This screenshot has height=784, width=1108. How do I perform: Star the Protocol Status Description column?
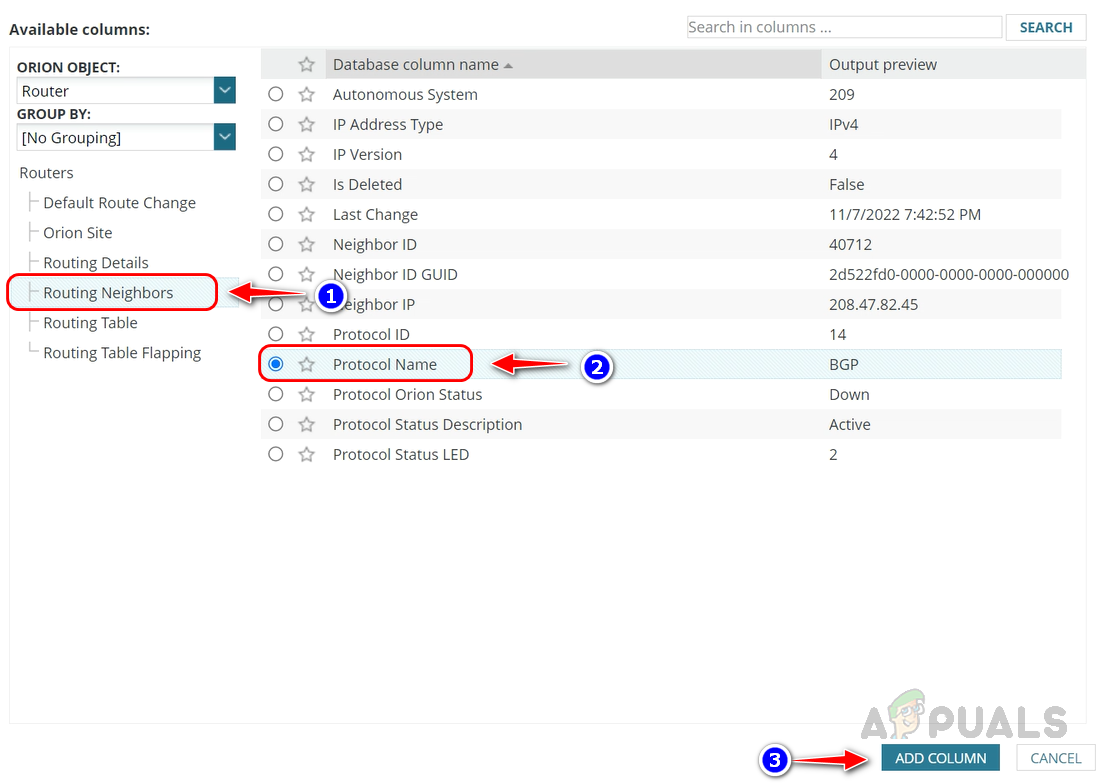(x=306, y=424)
